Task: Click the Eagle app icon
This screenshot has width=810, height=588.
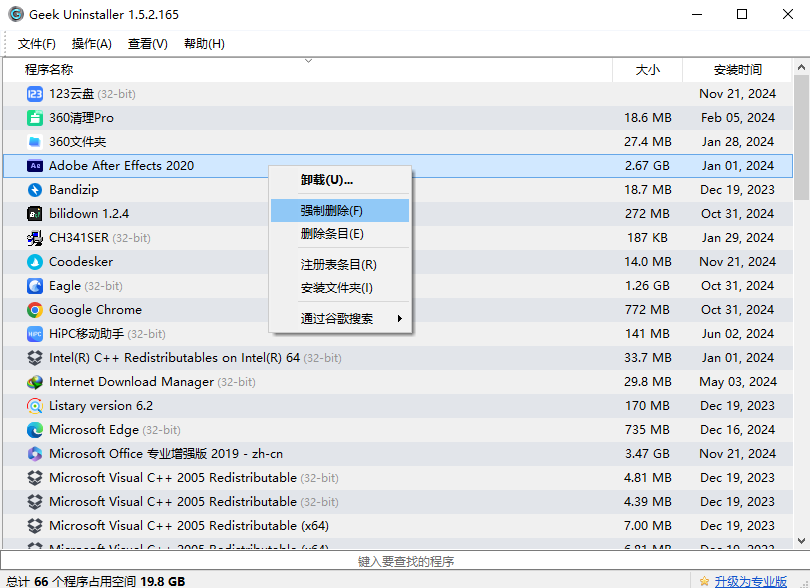Action: [35, 286]
